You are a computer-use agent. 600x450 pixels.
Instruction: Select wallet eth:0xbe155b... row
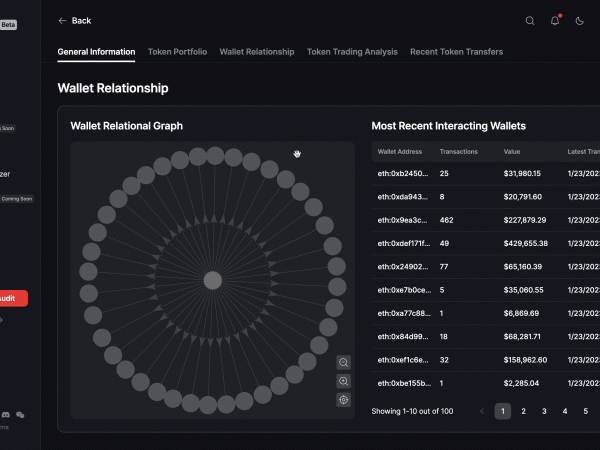point(486,383)
